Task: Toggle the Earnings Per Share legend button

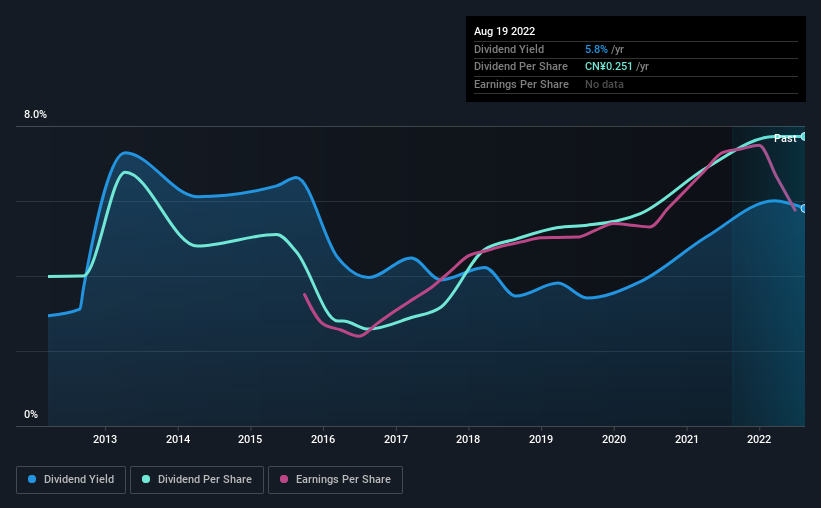Action: coord(335,480)
